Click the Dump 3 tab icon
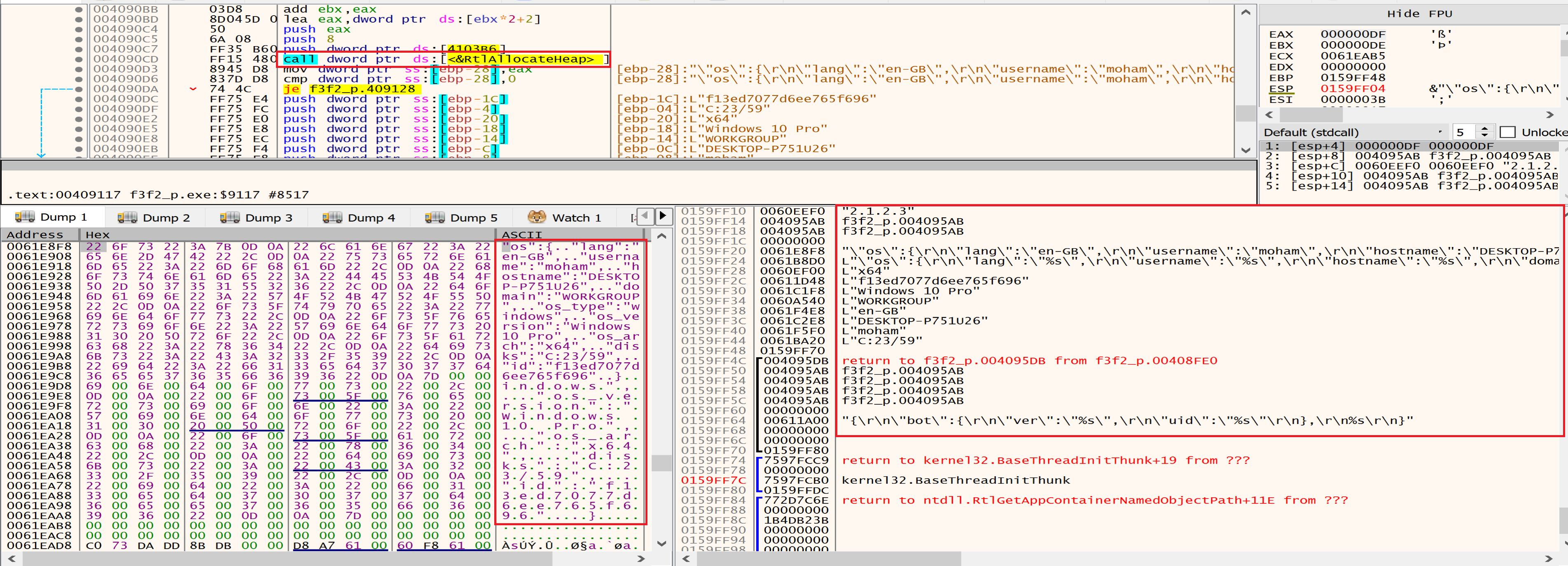This screenshot has width=1568, height=566. click(x=229, y=217)
